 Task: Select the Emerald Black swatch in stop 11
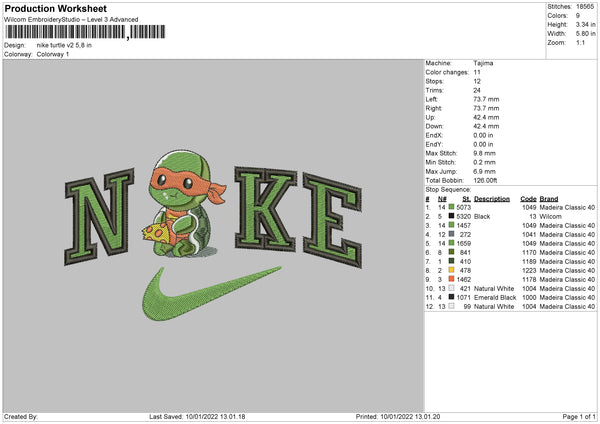point(452,297)
